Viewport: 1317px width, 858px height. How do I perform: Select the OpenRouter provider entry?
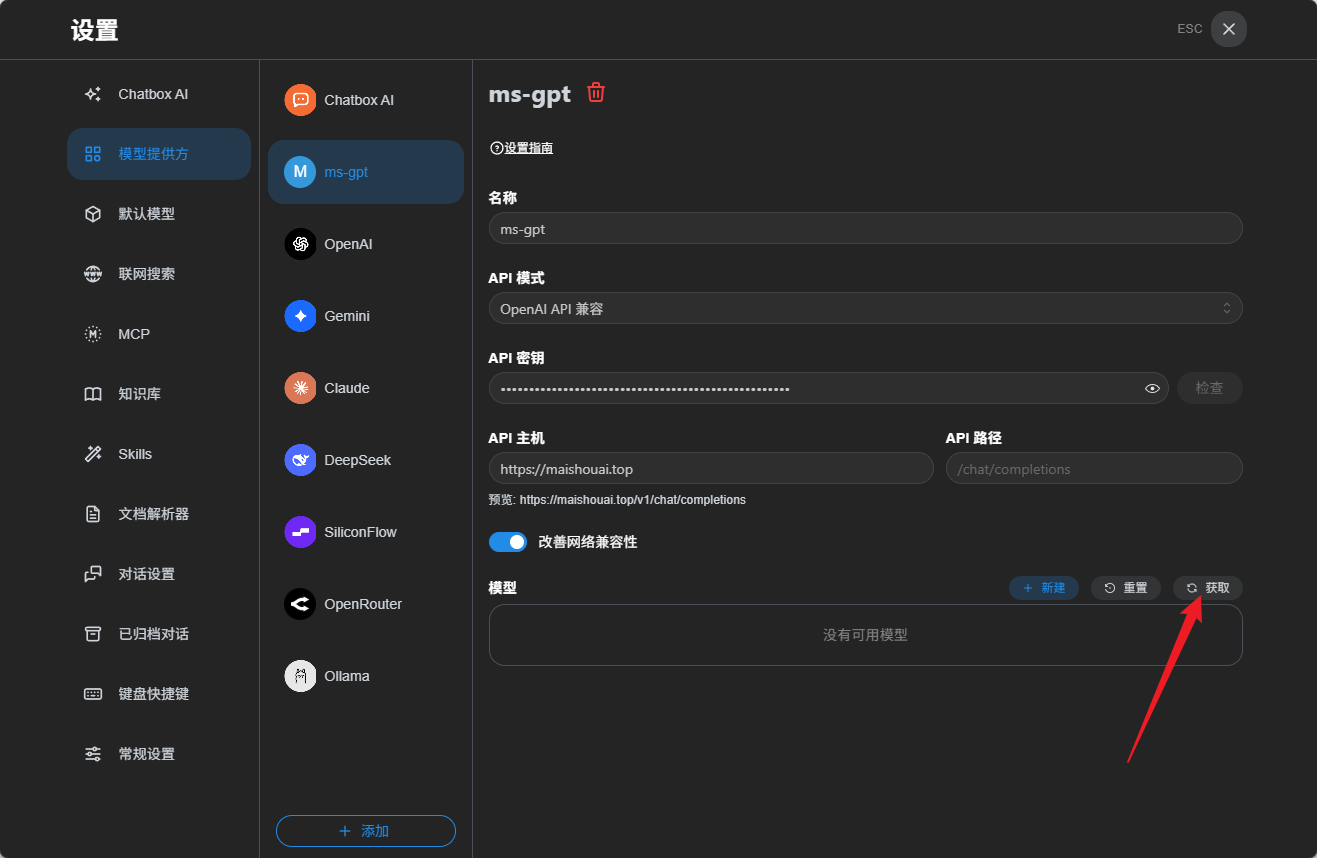pyautogui.click(x=366, y=604)
